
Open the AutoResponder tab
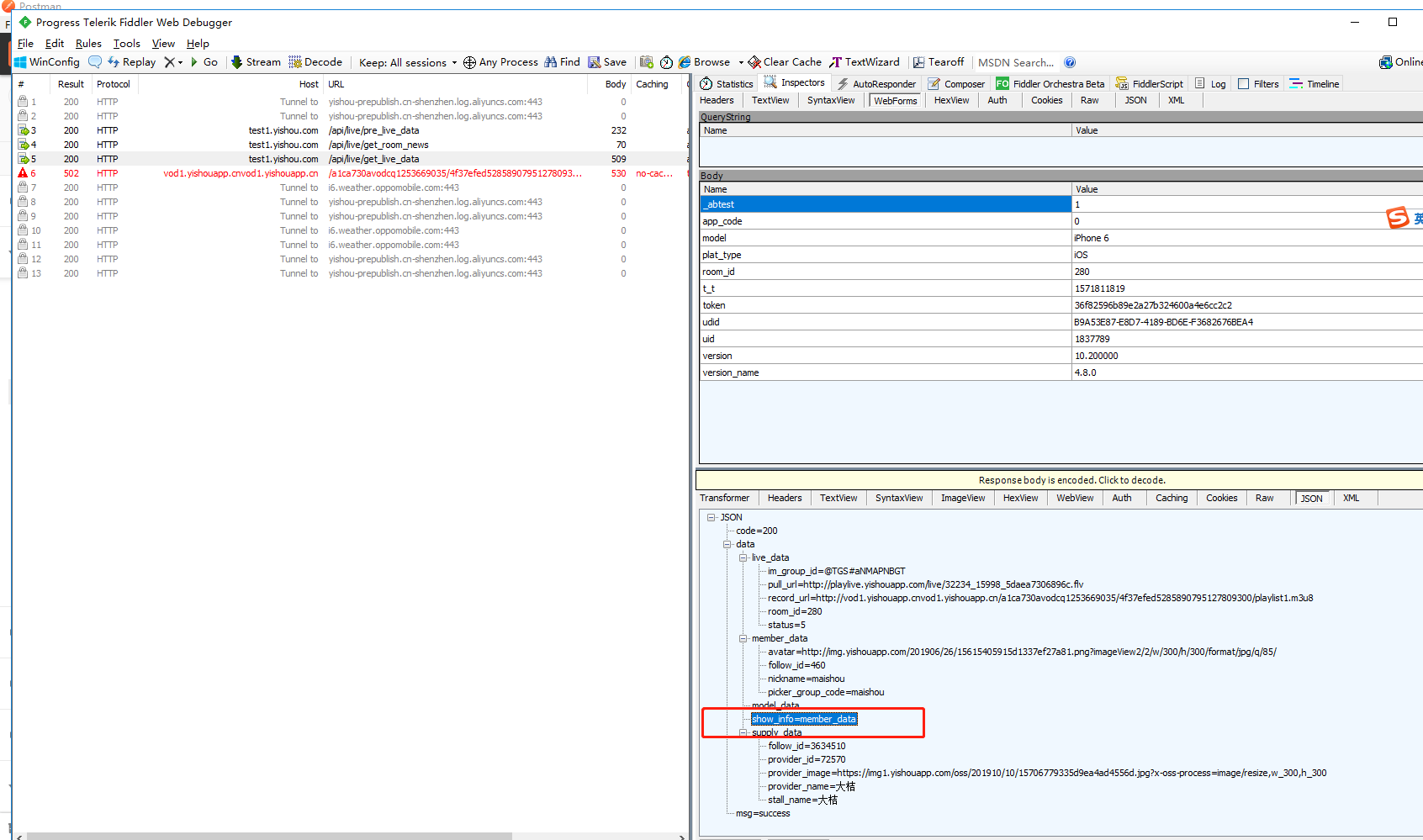[876, 84]
